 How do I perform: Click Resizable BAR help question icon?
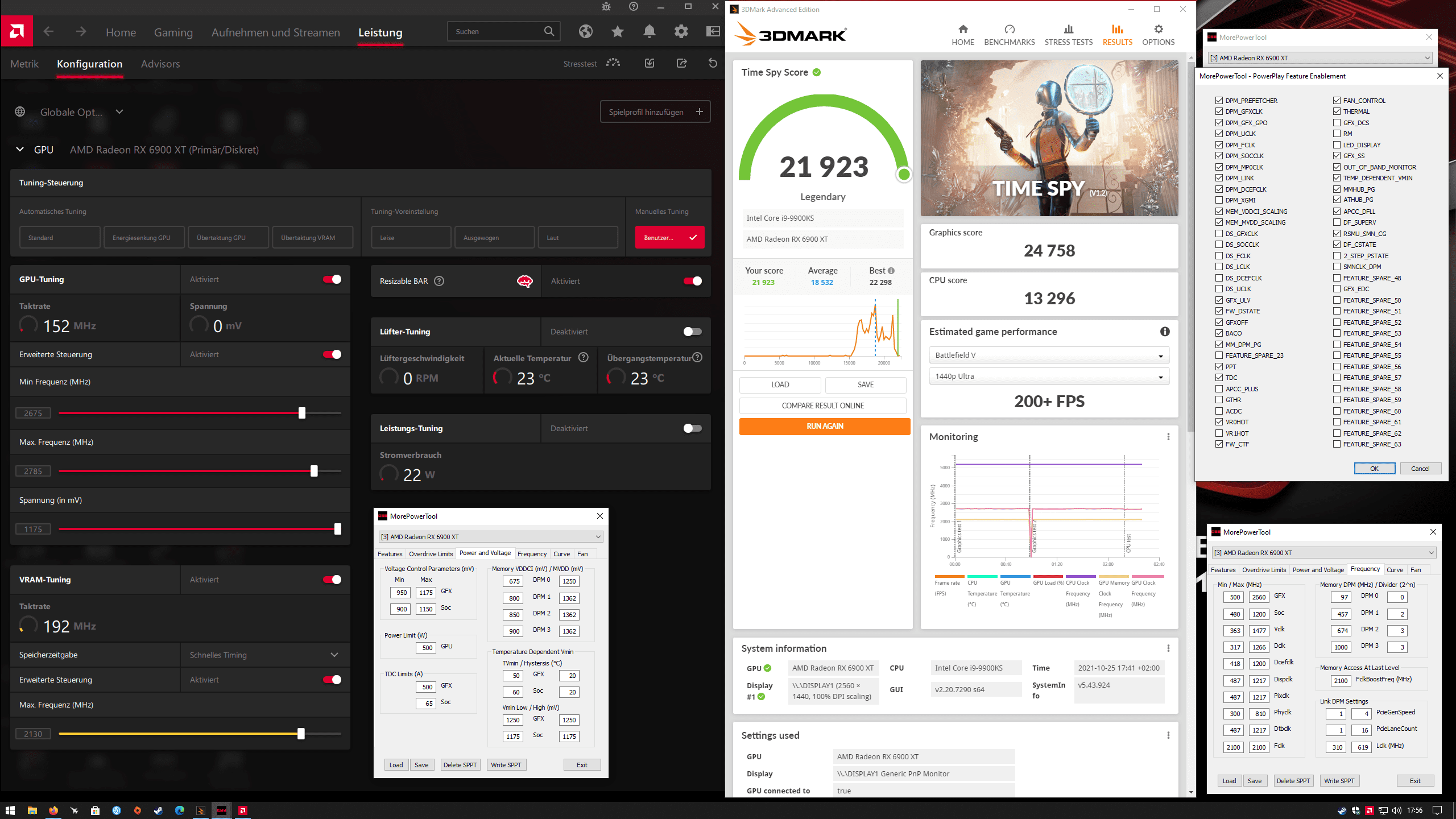coord(439,281)
